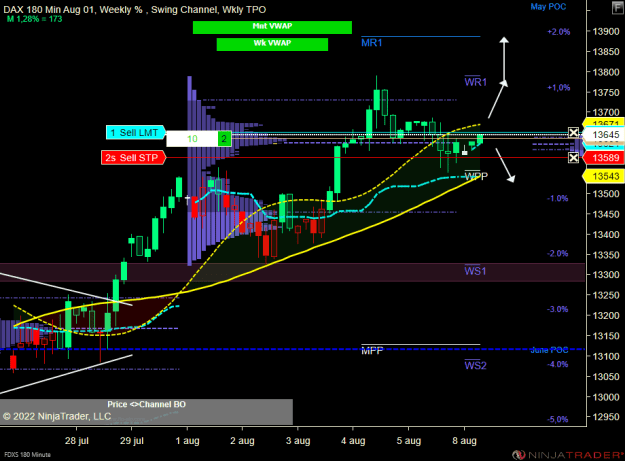
Task: Cancel the Sell LMT order with its X
Action: click(573, 133)
